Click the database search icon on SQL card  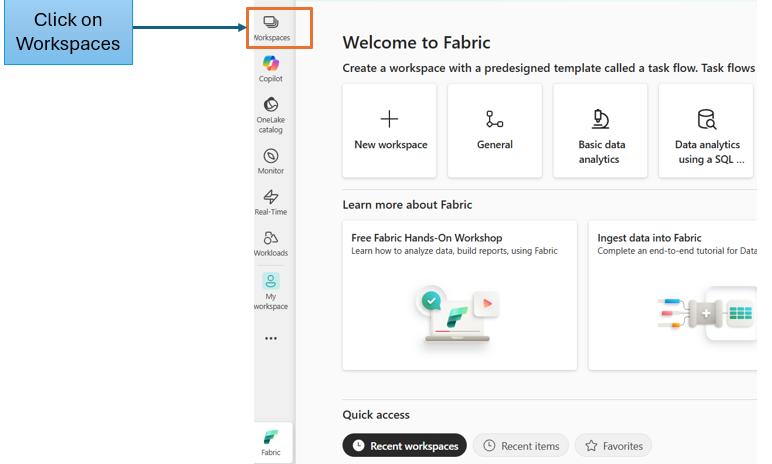pos(707,119)
